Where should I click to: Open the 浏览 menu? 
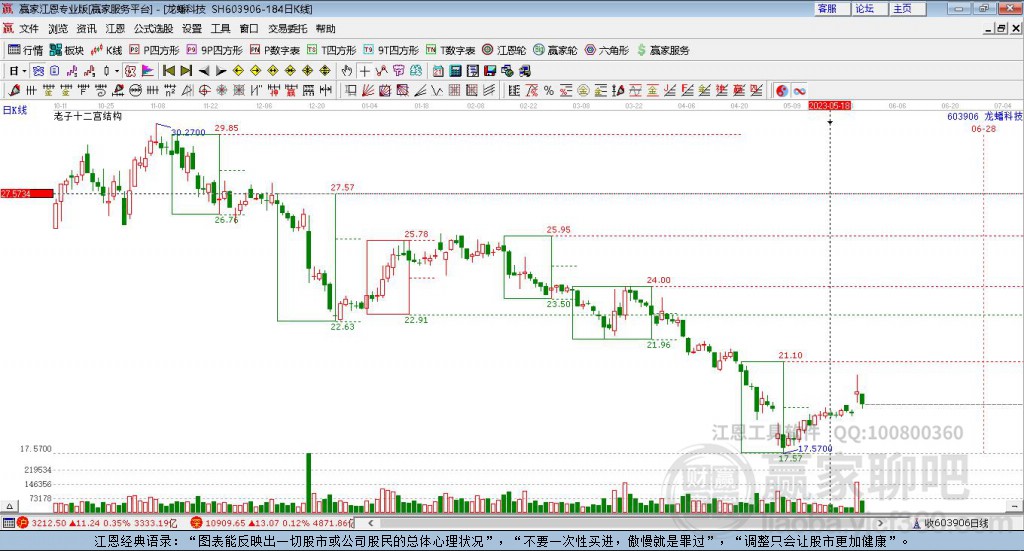(x=57, y=29)
